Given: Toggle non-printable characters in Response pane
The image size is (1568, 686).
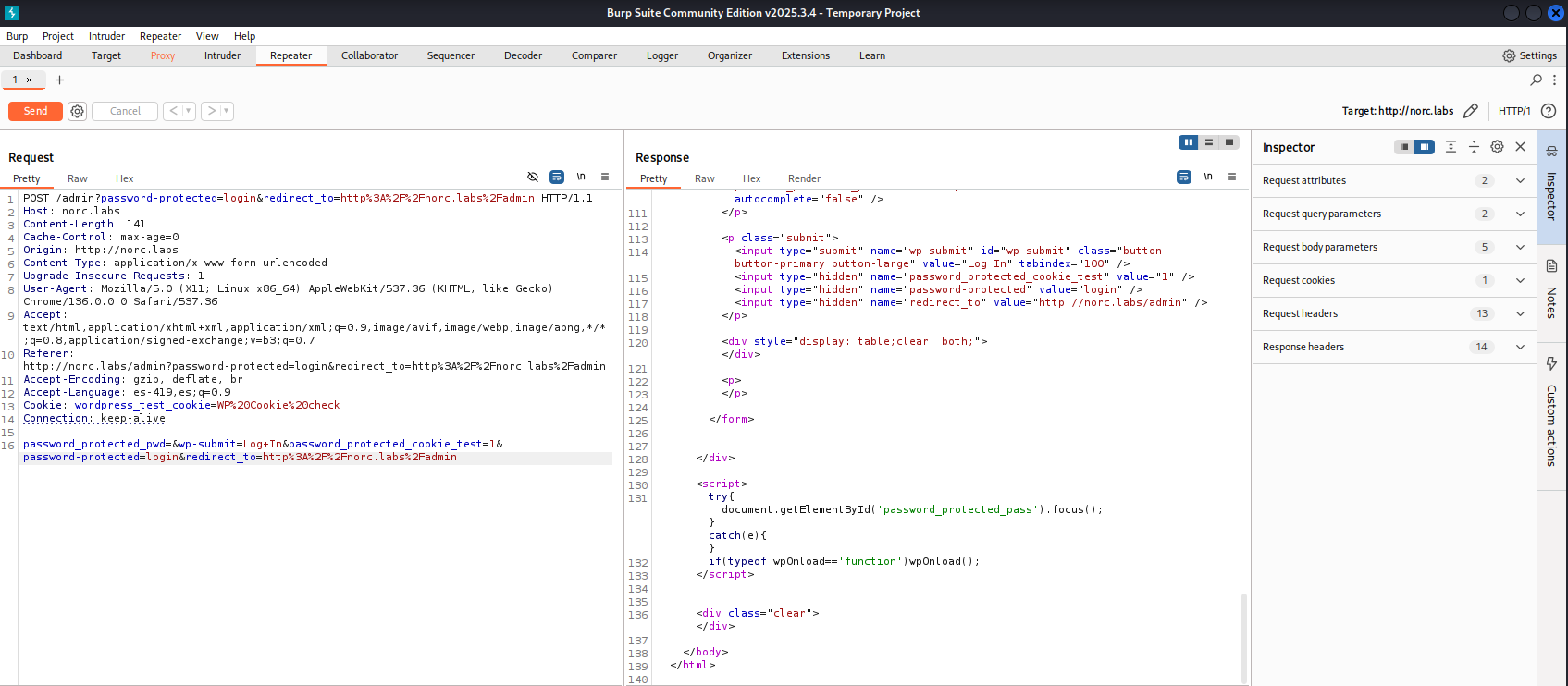Looking at the screenshot, I should [x=1208, y=177].
